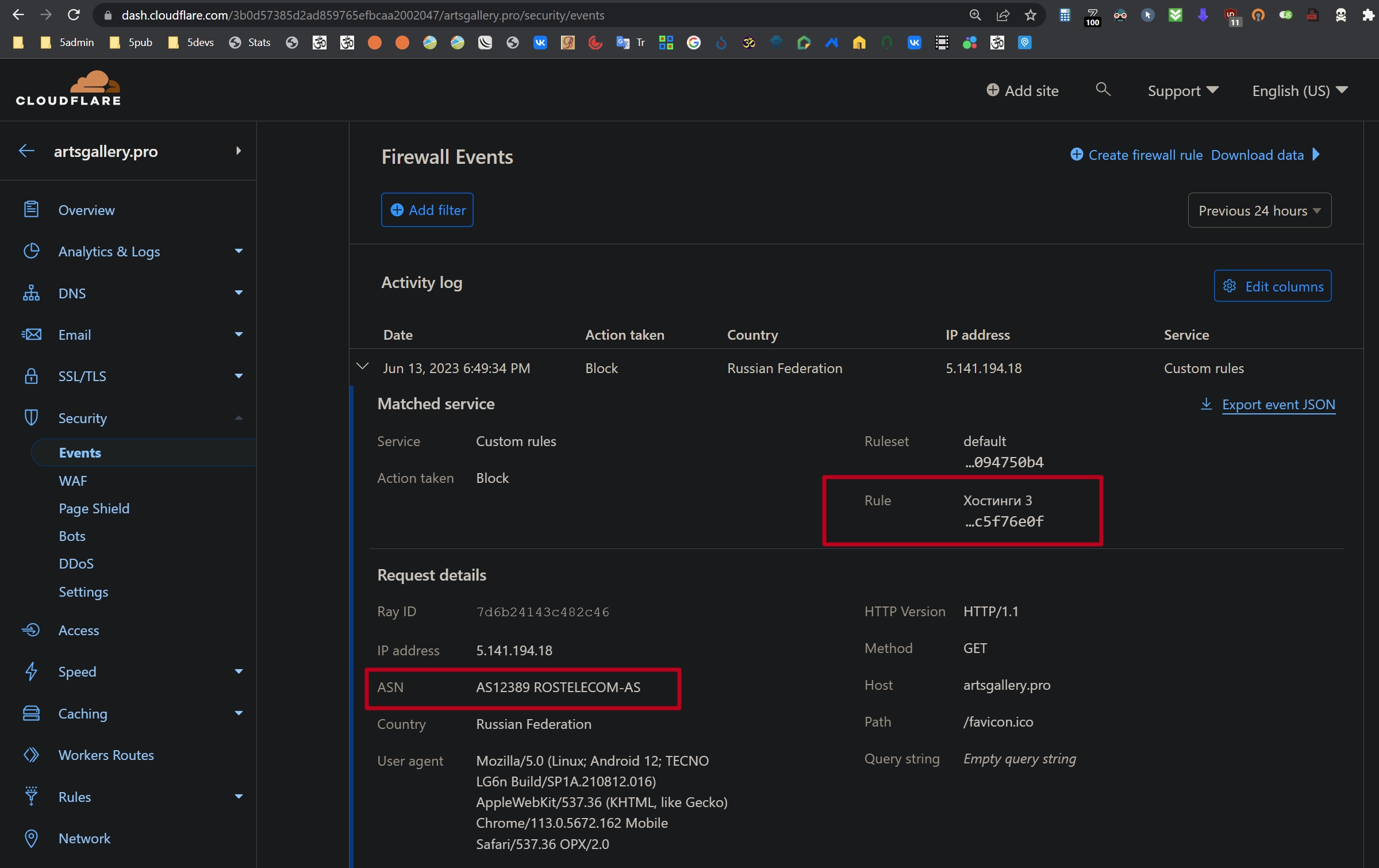1379x868 pixels.
Task: Click the Analytics & Logs pie icon
Action: [x=31, y=251]
